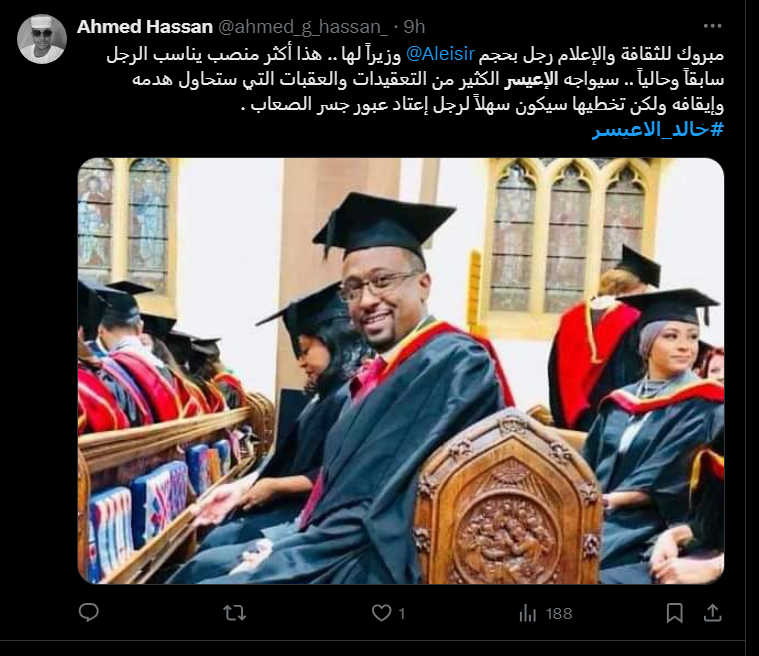Click the repost arrows icon
The width and height of the screenshot is (759, 656).
tap(235, 613)
